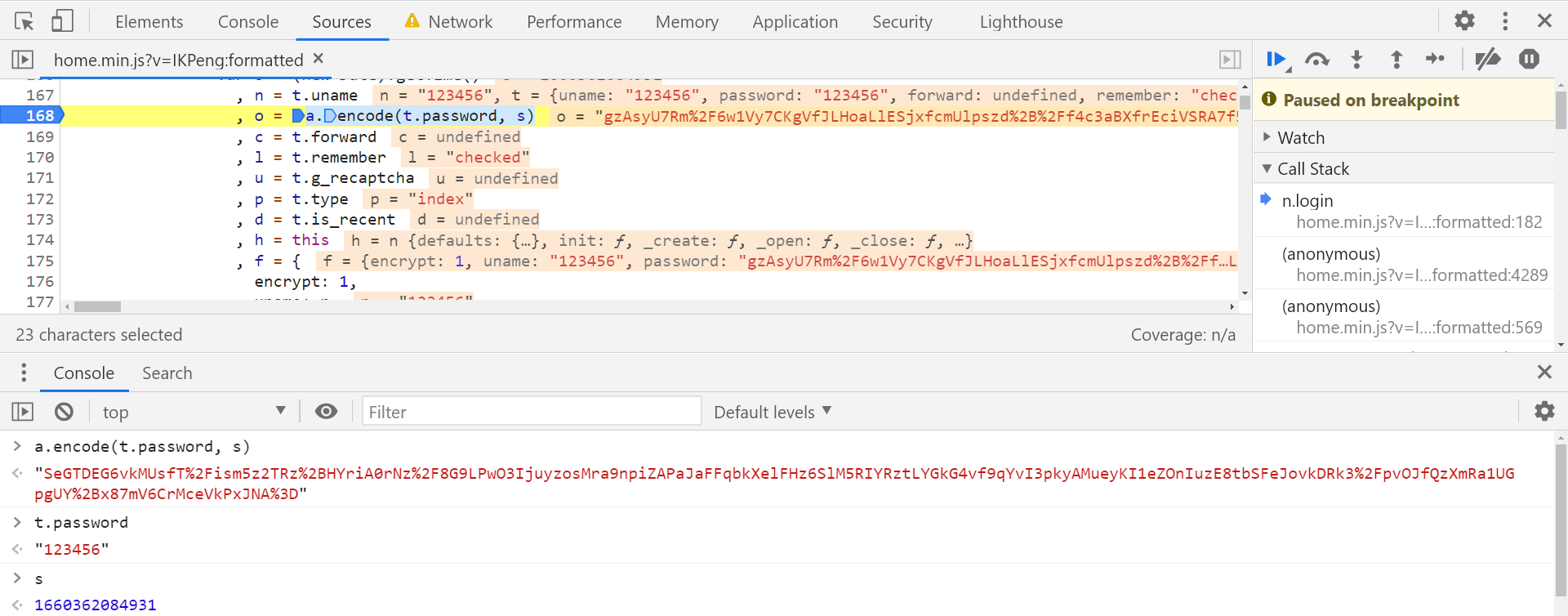This screenshot has width=1568, height=616.
Task: Click line number 167 in the gutter
Action: pyautogui.click(x=39, y=95)
